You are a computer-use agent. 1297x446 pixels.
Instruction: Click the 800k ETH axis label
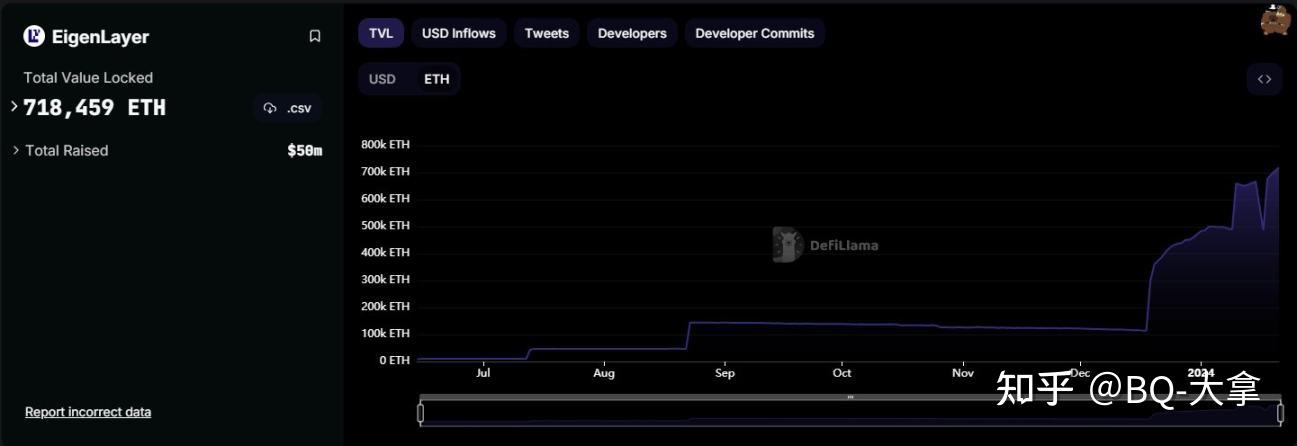pyautogui.click(x=385, y=145)
